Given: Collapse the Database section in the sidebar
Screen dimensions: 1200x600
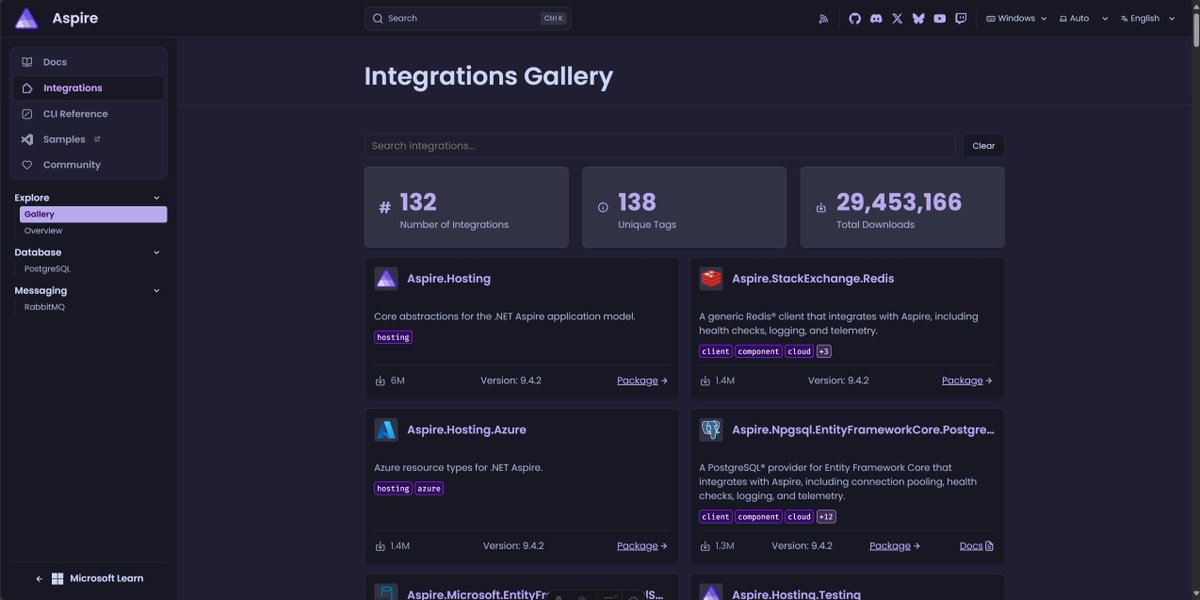Looking at the screenshot, I should (155, 251).
